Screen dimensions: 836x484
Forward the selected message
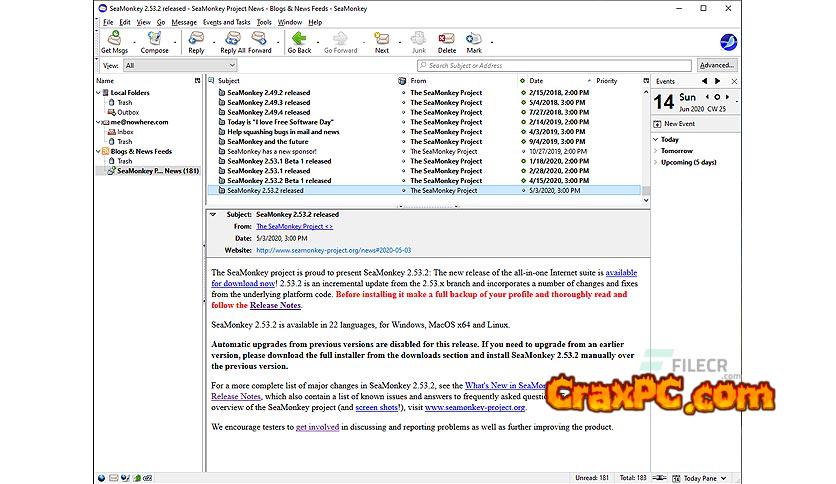[260, 41]
